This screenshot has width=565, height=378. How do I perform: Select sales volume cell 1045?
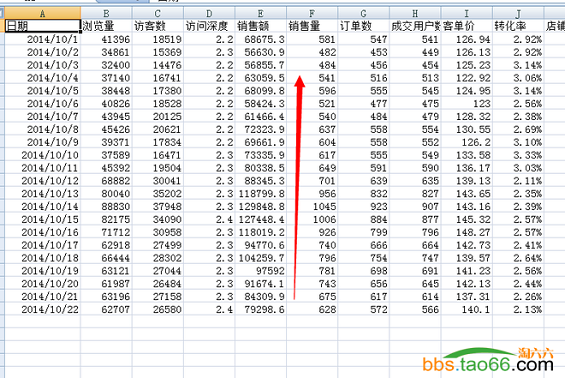click(312, 206)
